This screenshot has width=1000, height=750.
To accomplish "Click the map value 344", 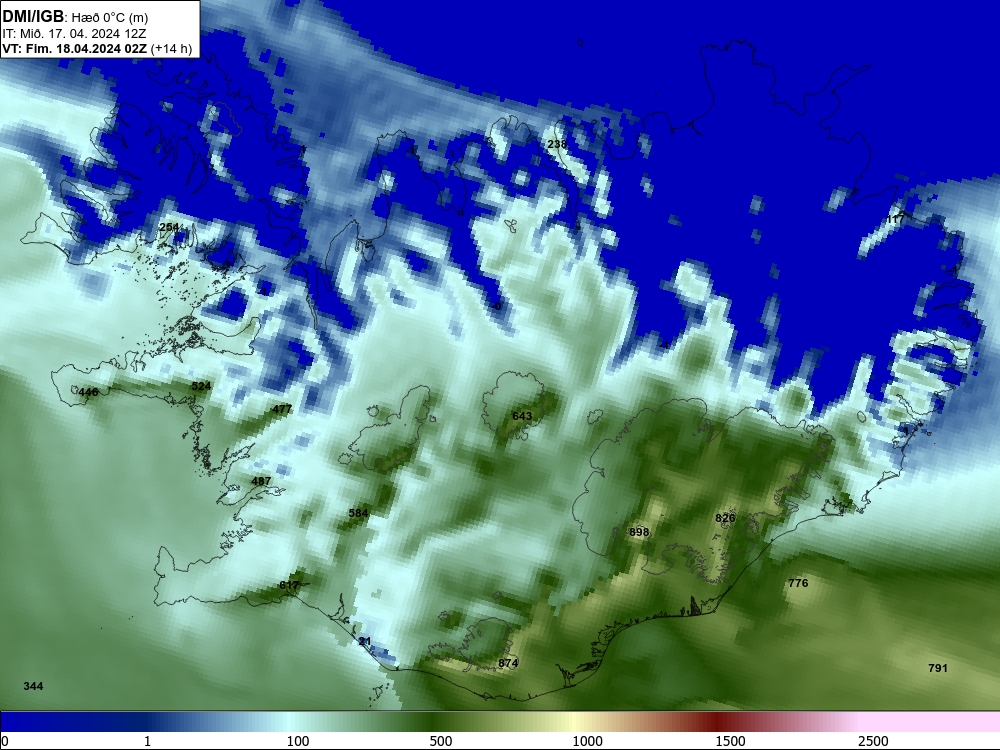I will [33, 686].
